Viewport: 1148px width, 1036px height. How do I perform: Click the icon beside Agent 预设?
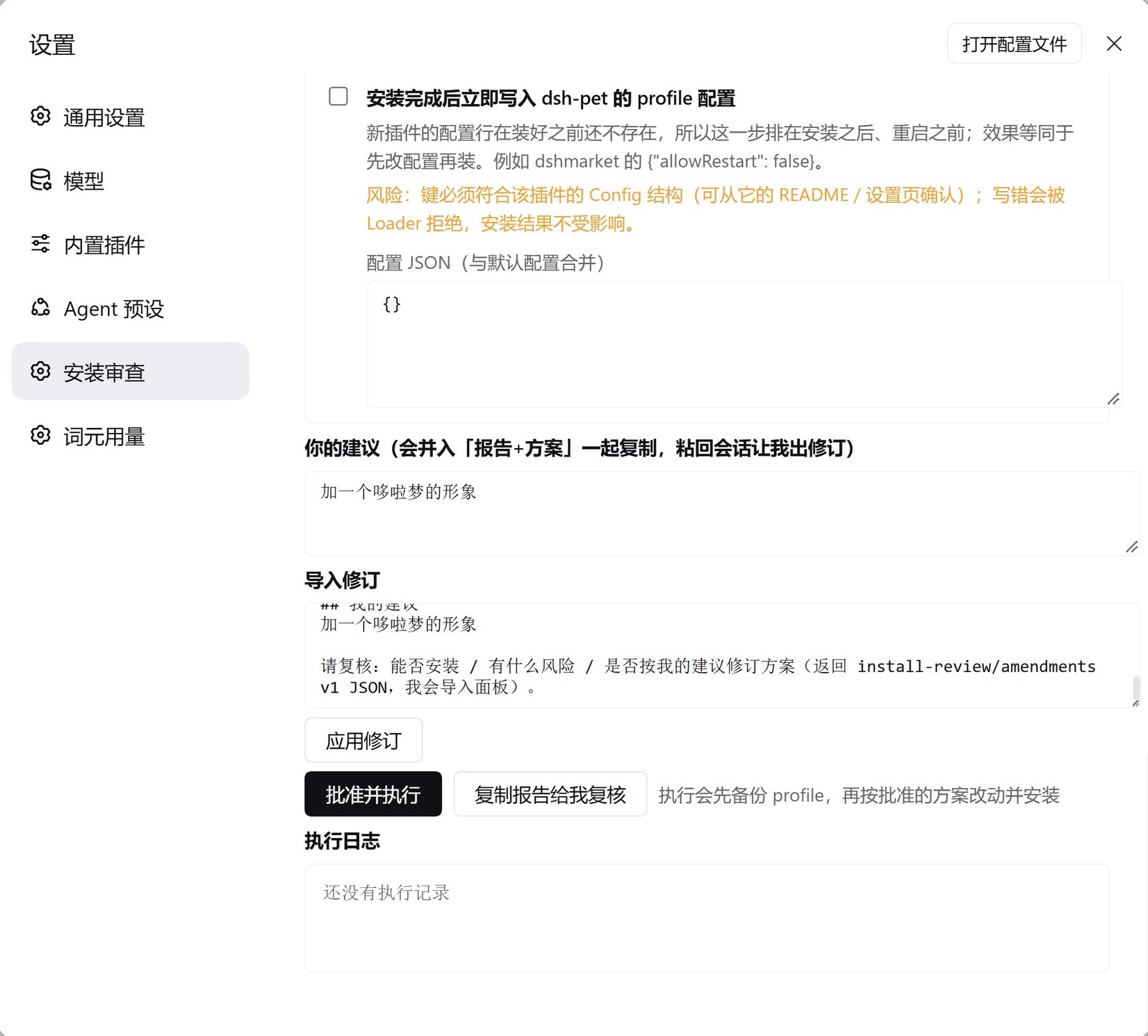[x=40, y=308]
